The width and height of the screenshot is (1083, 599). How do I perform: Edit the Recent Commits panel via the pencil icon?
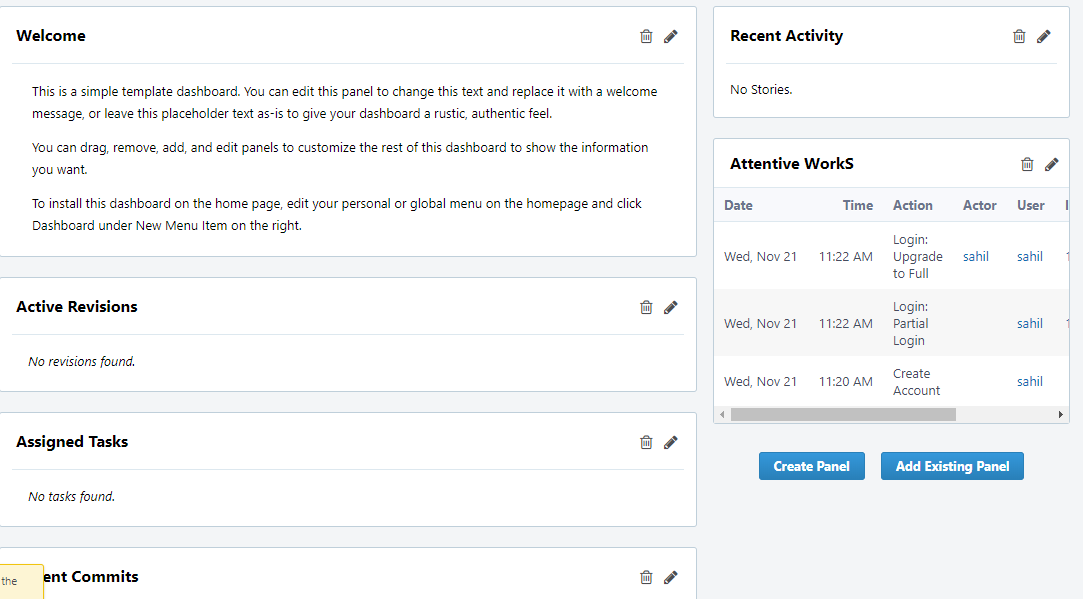pyautogui.click(x=671, y=578)
